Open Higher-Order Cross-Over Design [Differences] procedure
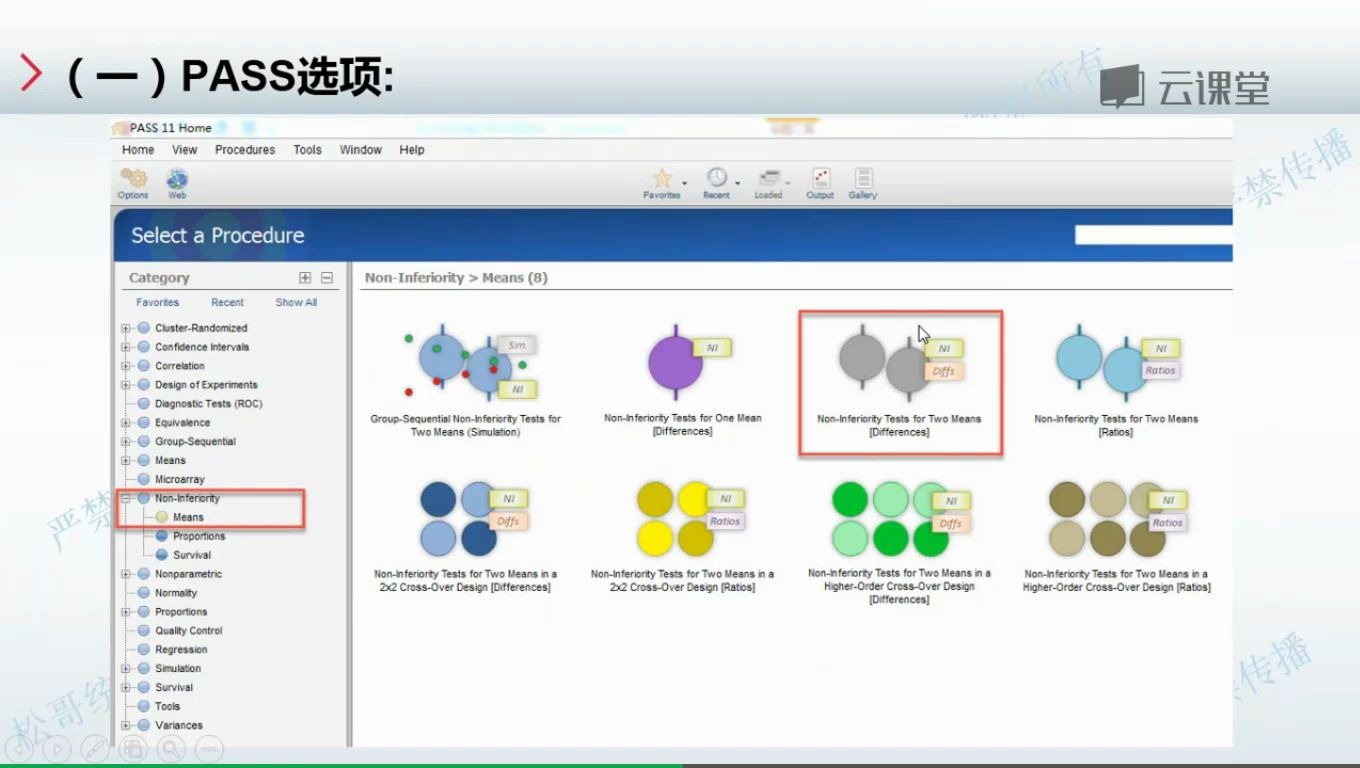Viewport: 1360px width, 768px height. coord(899,542)
